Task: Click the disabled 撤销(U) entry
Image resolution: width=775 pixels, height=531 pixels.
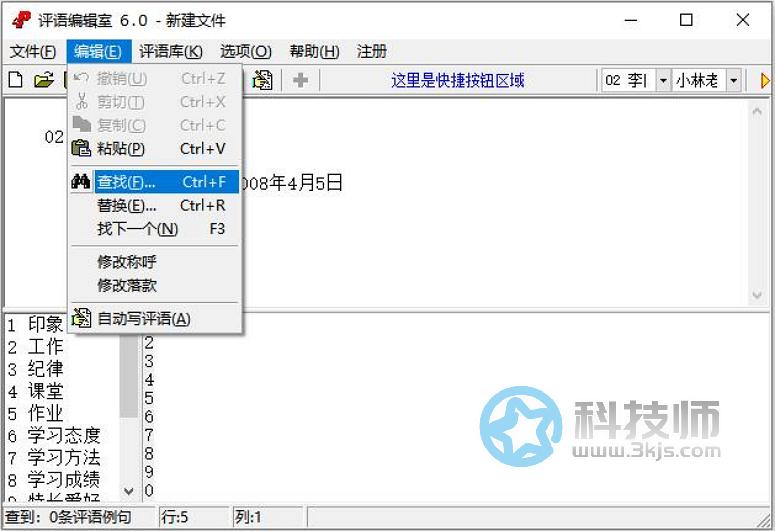Action: tap(155, 78)
